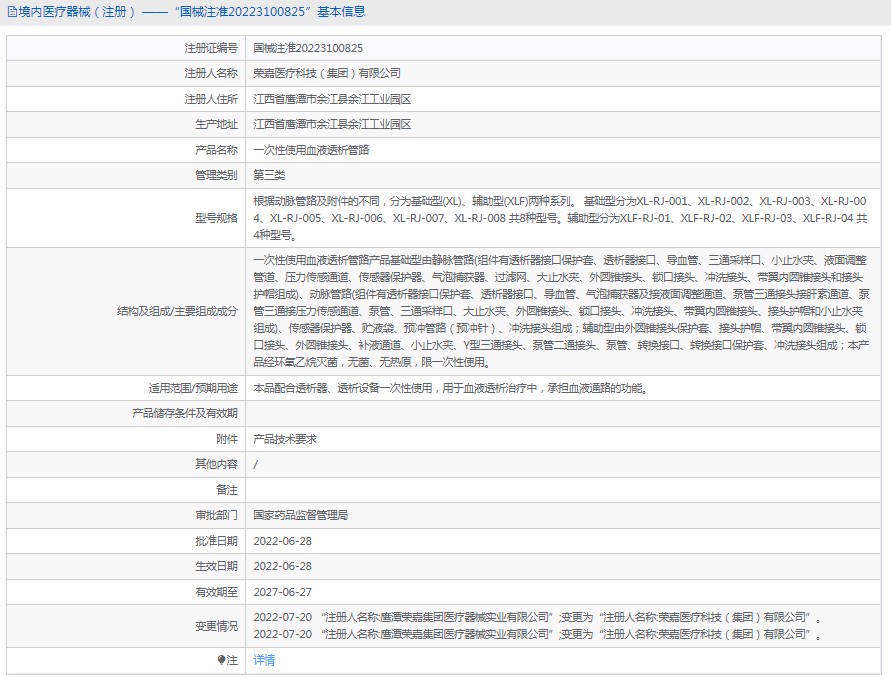Click the slash value in 其他内容 row
The height and width of the screenshot is (679, 891).
[x=256, y=464]
